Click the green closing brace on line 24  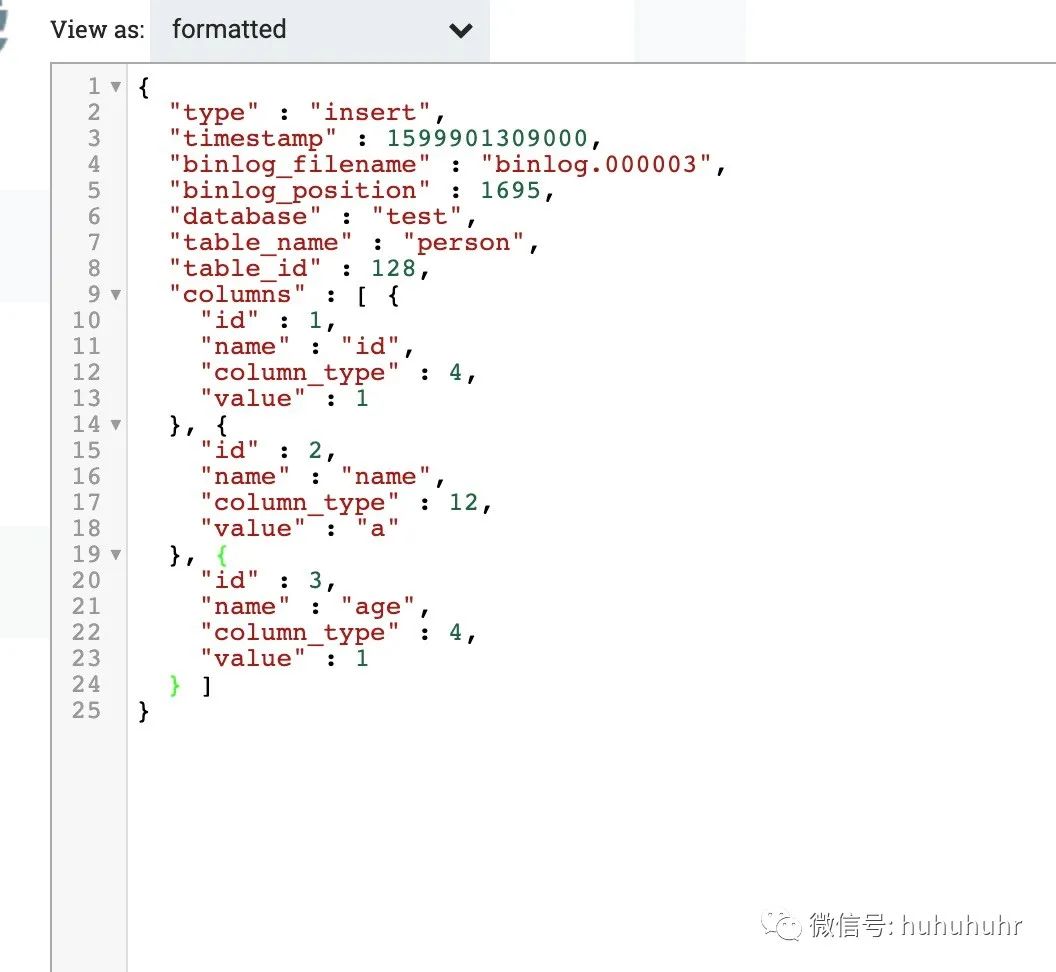tap(176, 685)
